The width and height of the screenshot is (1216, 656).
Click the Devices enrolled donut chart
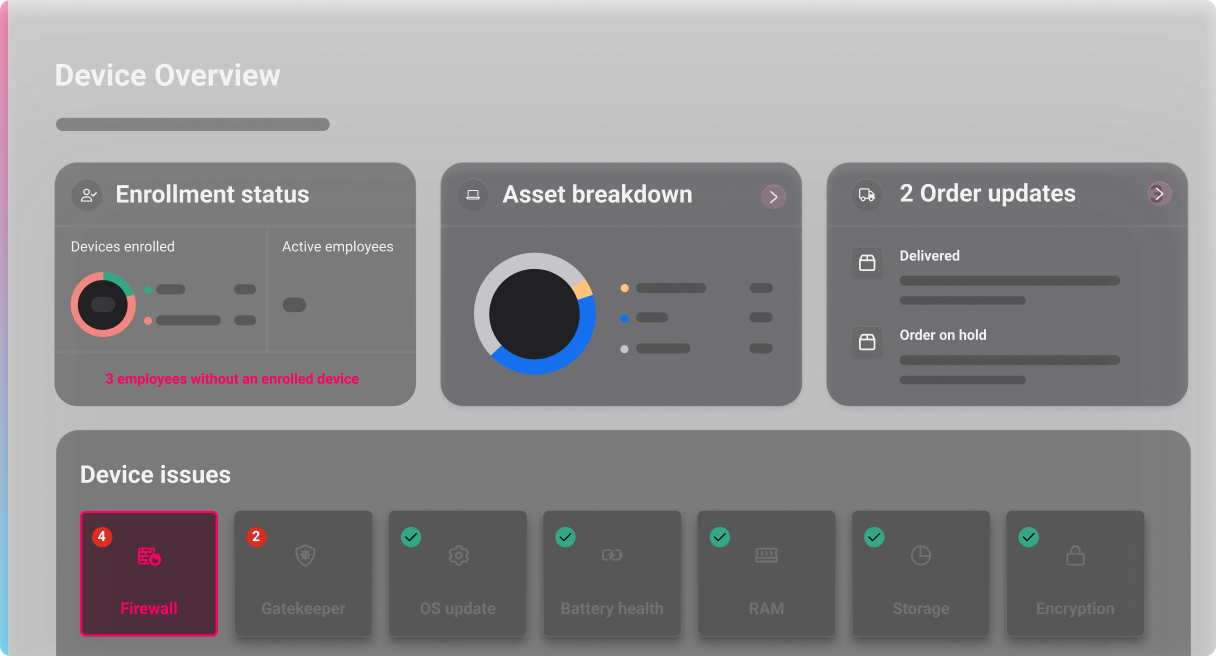pyautogui.click(x=103, y=304)
